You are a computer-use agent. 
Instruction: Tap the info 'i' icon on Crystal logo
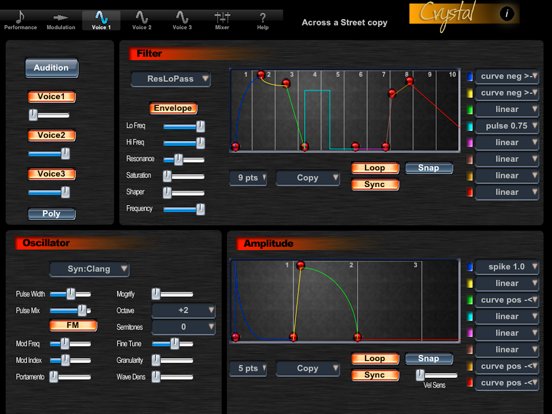(507, 14)
